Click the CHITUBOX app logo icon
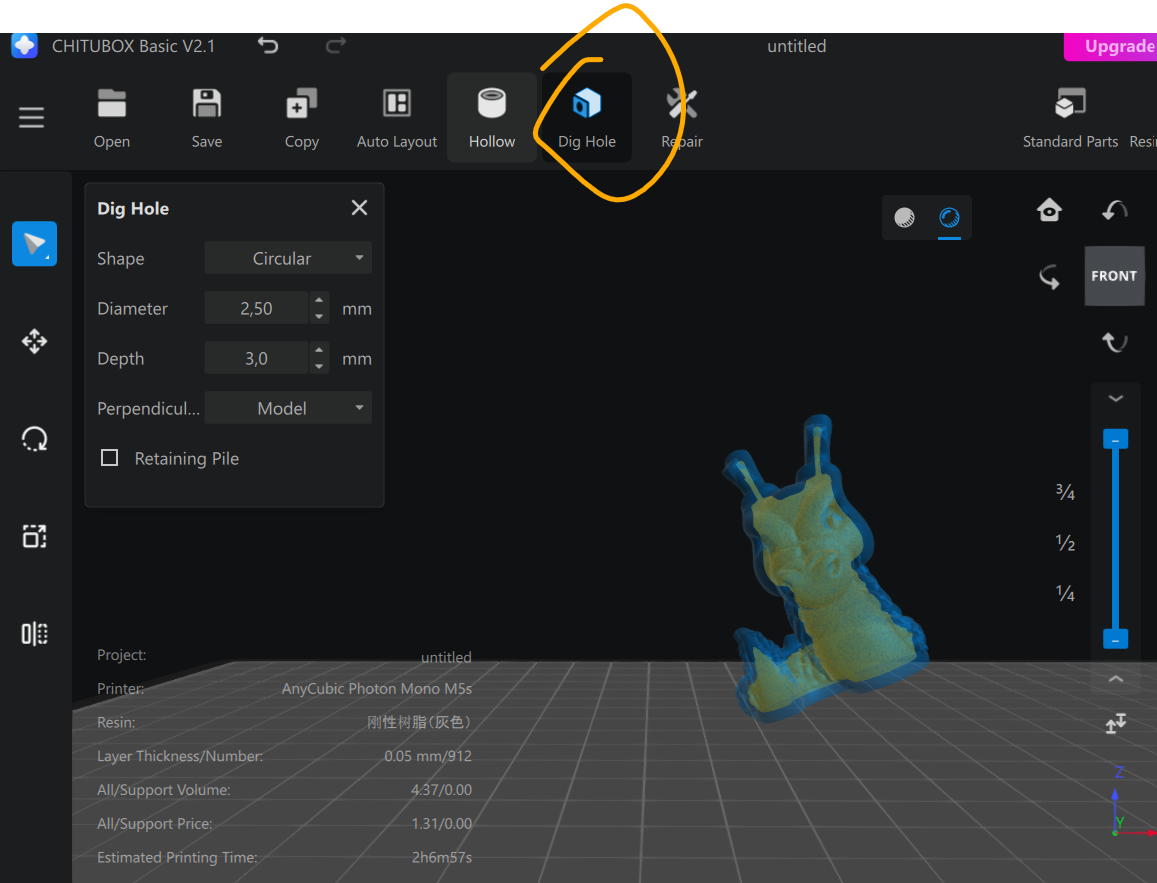This screenshot has height=883, width=1157. [x=24, y=46]
